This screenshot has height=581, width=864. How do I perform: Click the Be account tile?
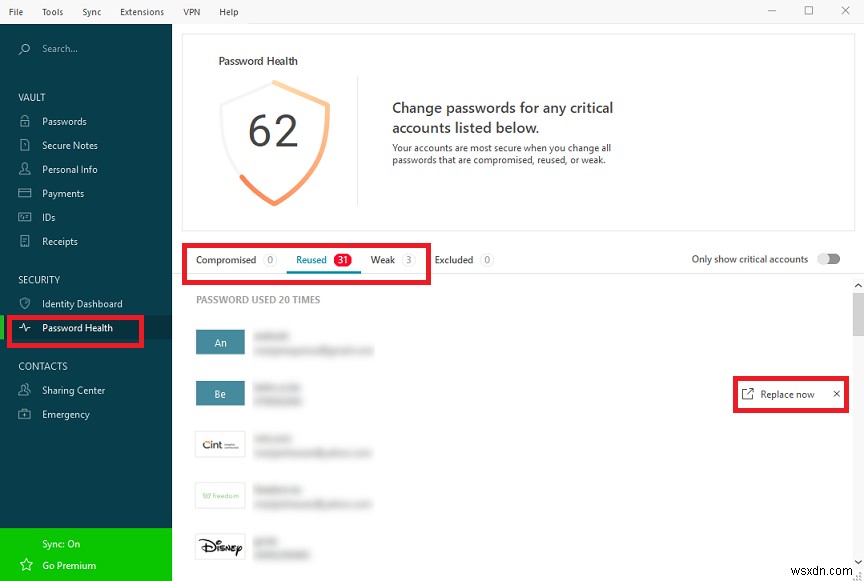pyautogui.click(x=220, y=394)
